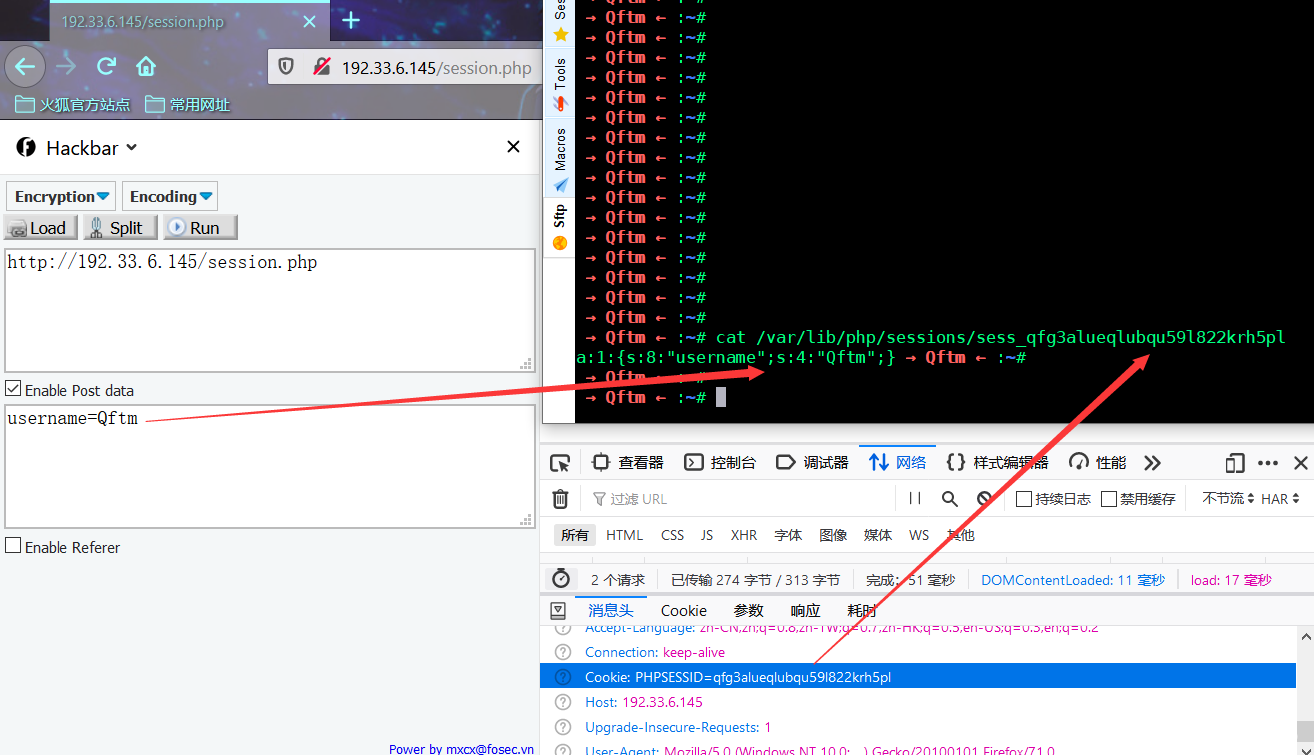The image size is (1314, 755).
Task: Check the 持续日志 persistent logs checkbox
Action: 1025,498
